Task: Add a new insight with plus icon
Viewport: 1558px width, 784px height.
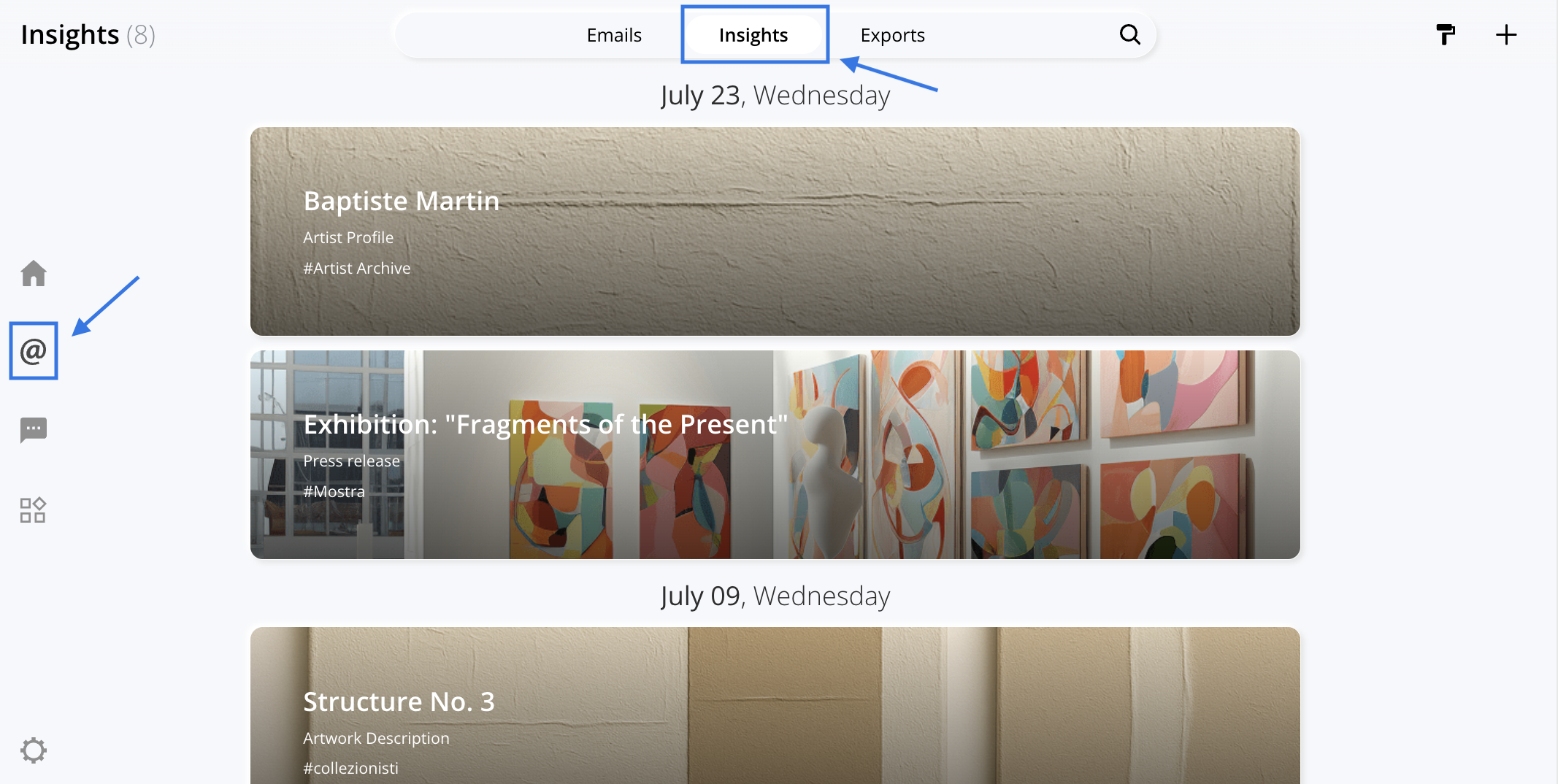Action: click(x=1505, y=34)
